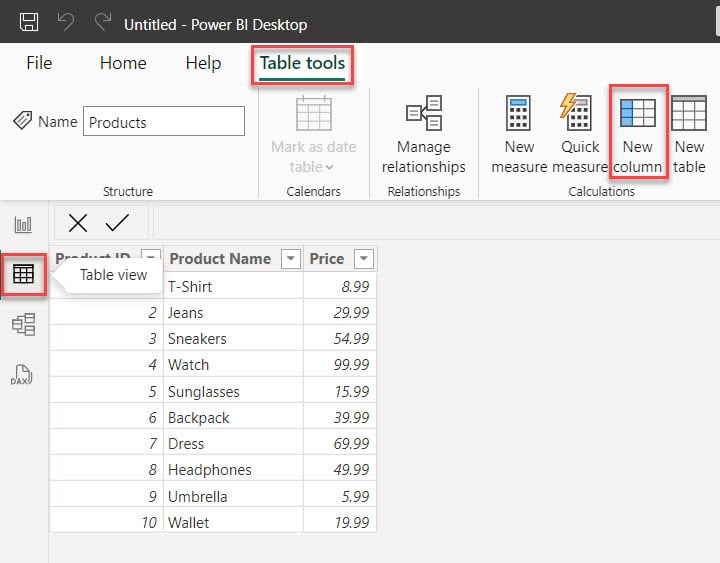The width and height of the screenshot is (720, 563).
Task: Add a New column
Action: (x=638, y=135)
